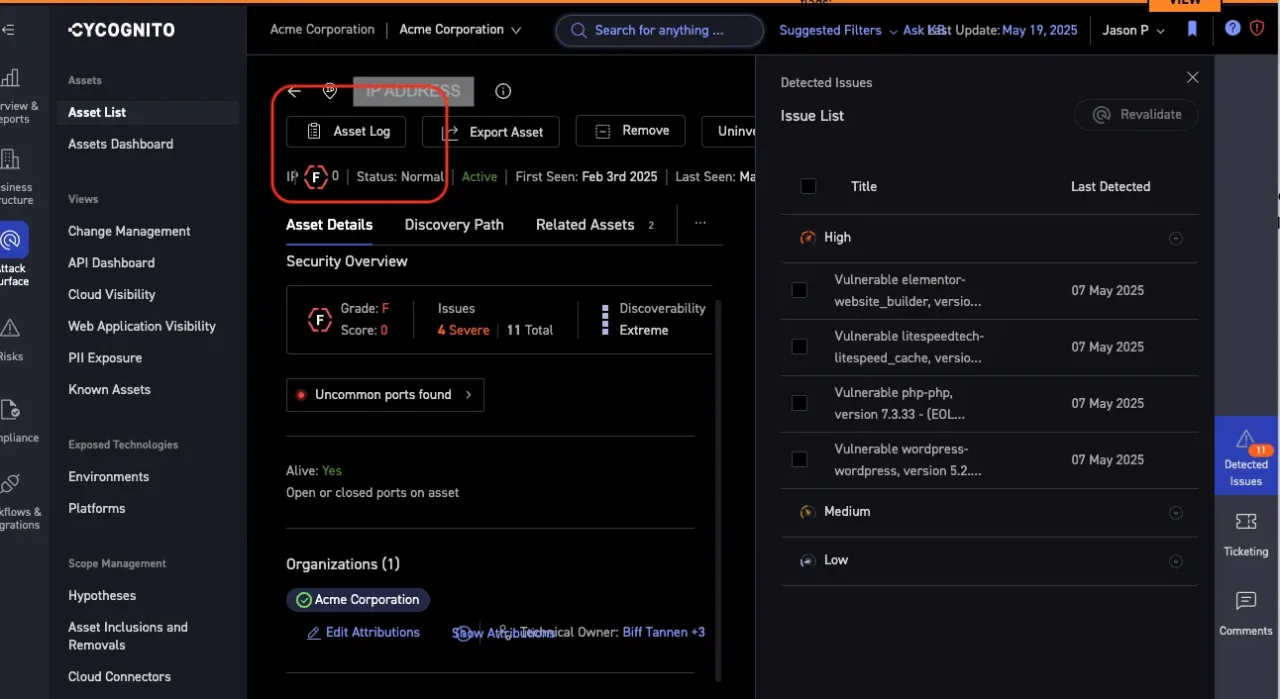Open the Compliance section icon

pyautogui.click(x=11, y=410)
